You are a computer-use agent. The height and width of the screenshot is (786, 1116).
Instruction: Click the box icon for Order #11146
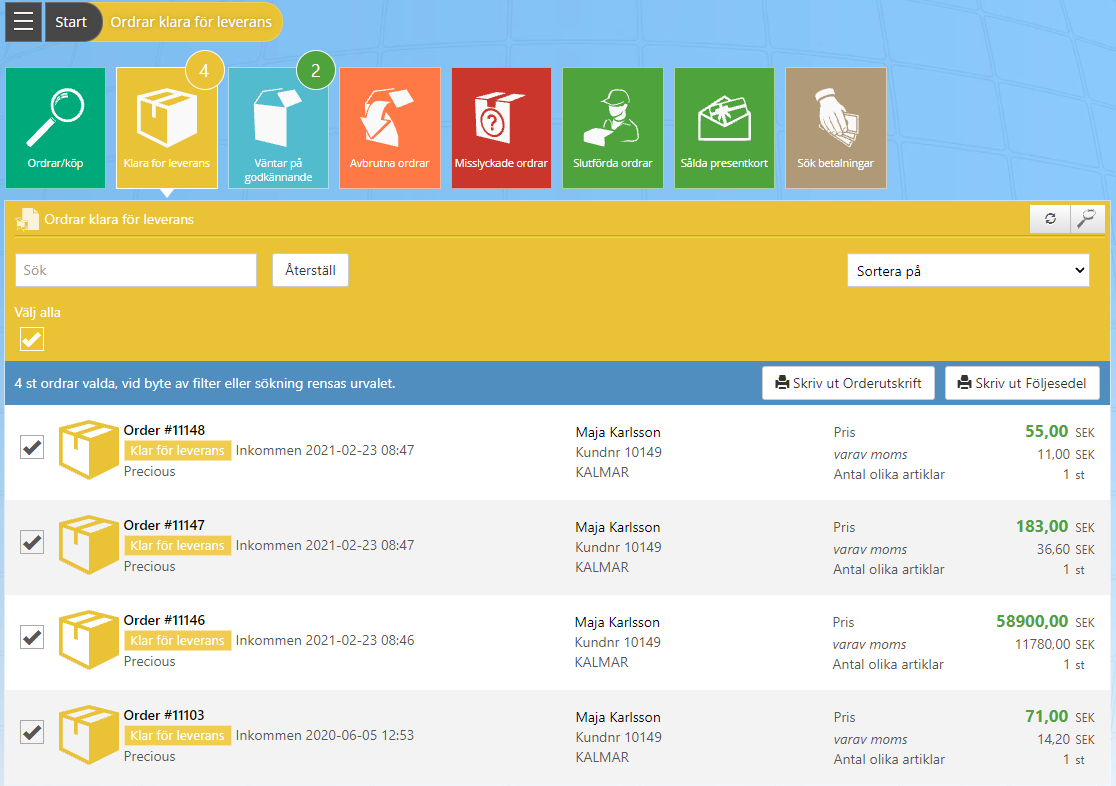tap(88, 639)
